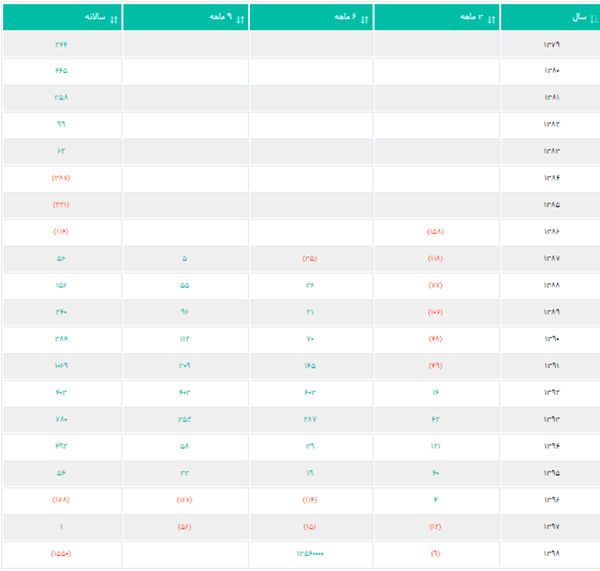Select the year cell ۱۳۷۹ in first row
This screenshot has width=600, height=571.
click(x=552, y=44)
